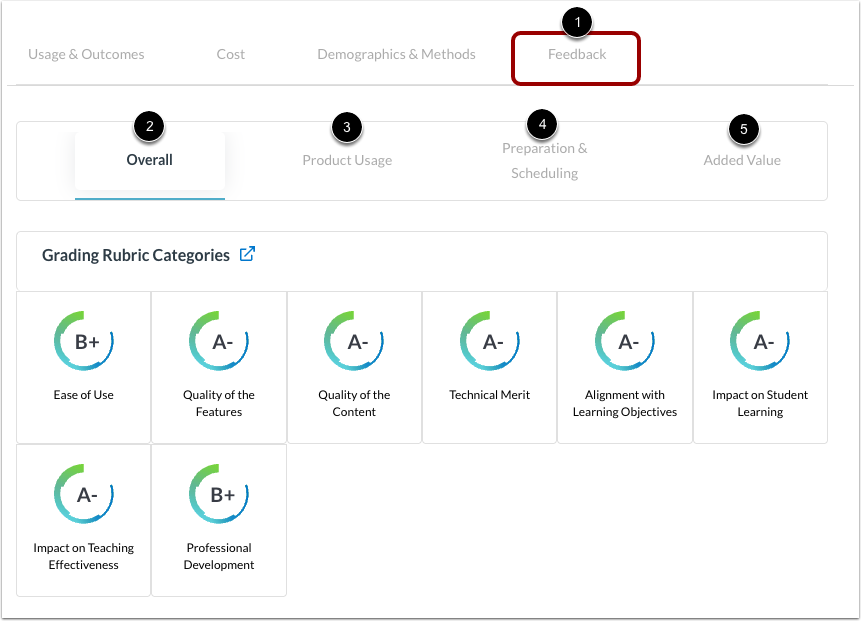Viewport: 861px width, 621px height.
Task: Select the Impact on Student Learning grade ring
Action: click(760, 340)
